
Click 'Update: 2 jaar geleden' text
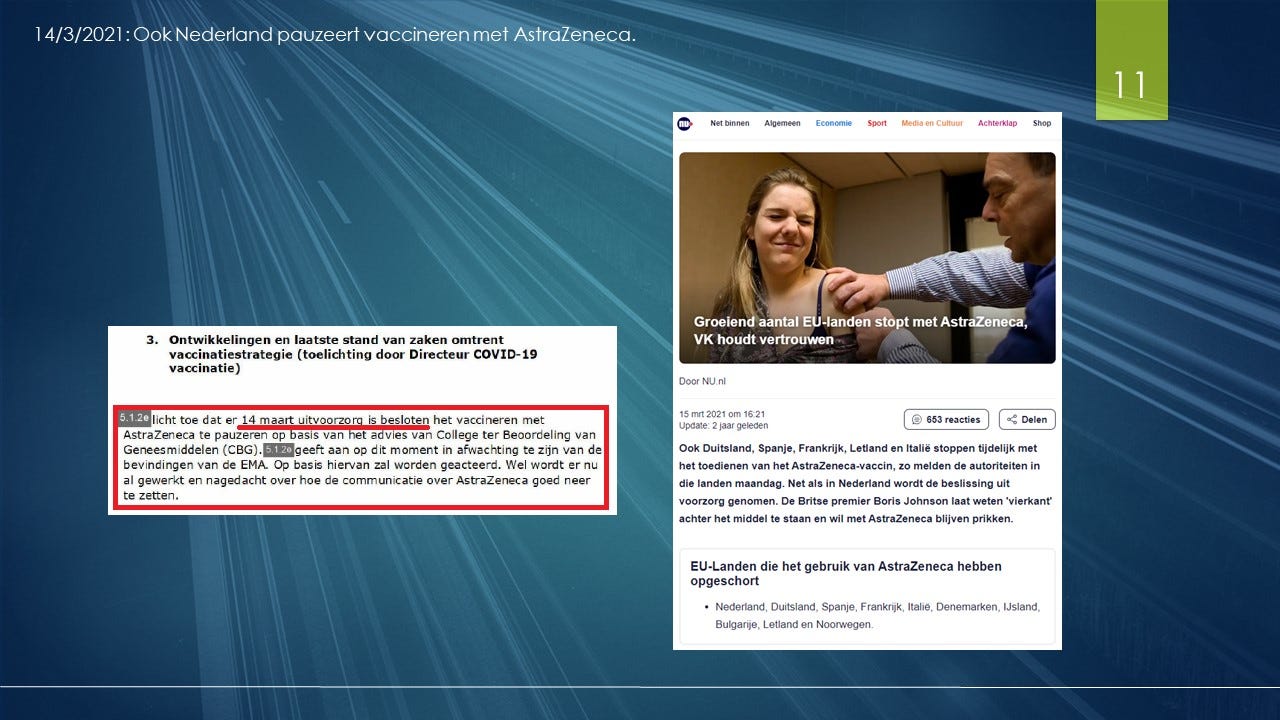point(724,426)
